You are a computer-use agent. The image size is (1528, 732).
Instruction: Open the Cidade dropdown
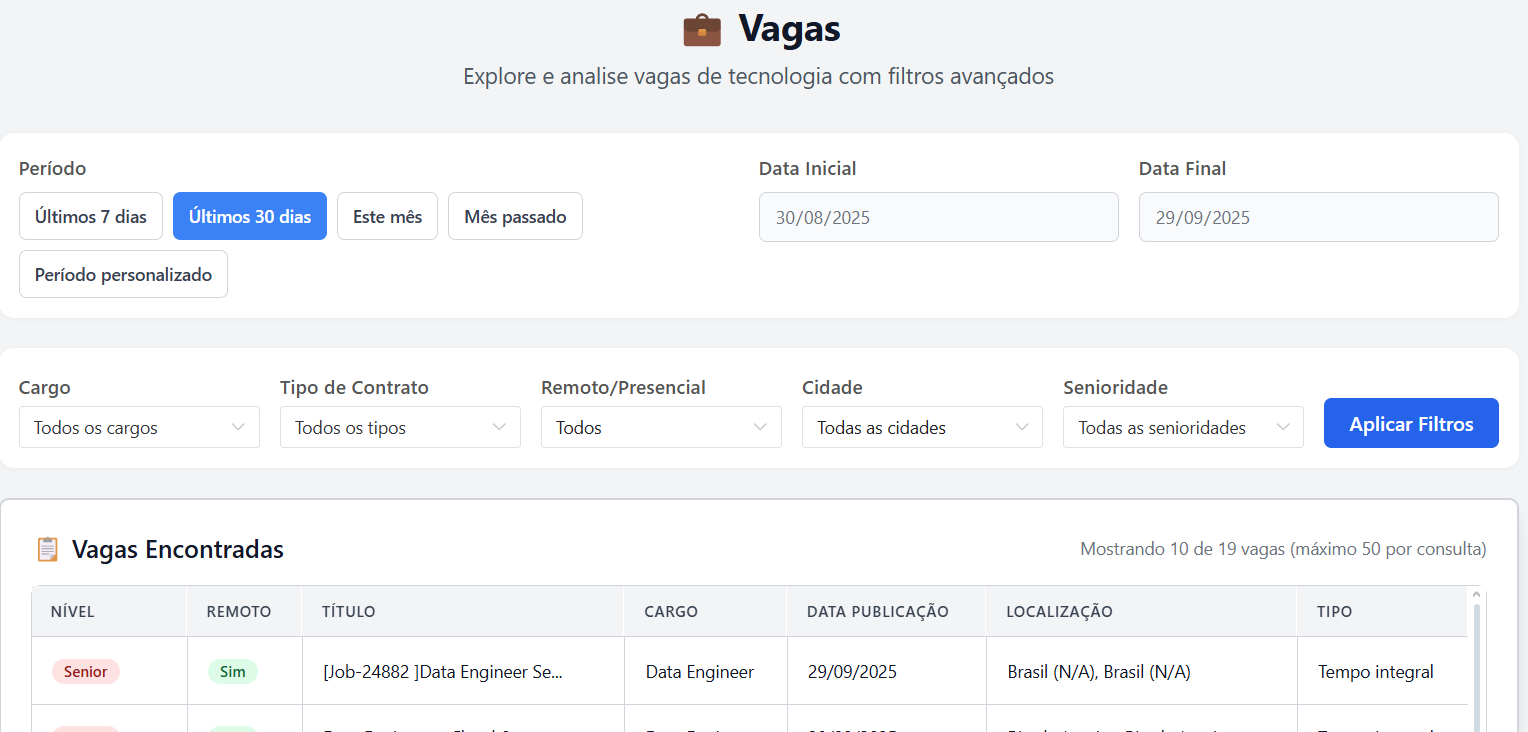pos(922,427)
